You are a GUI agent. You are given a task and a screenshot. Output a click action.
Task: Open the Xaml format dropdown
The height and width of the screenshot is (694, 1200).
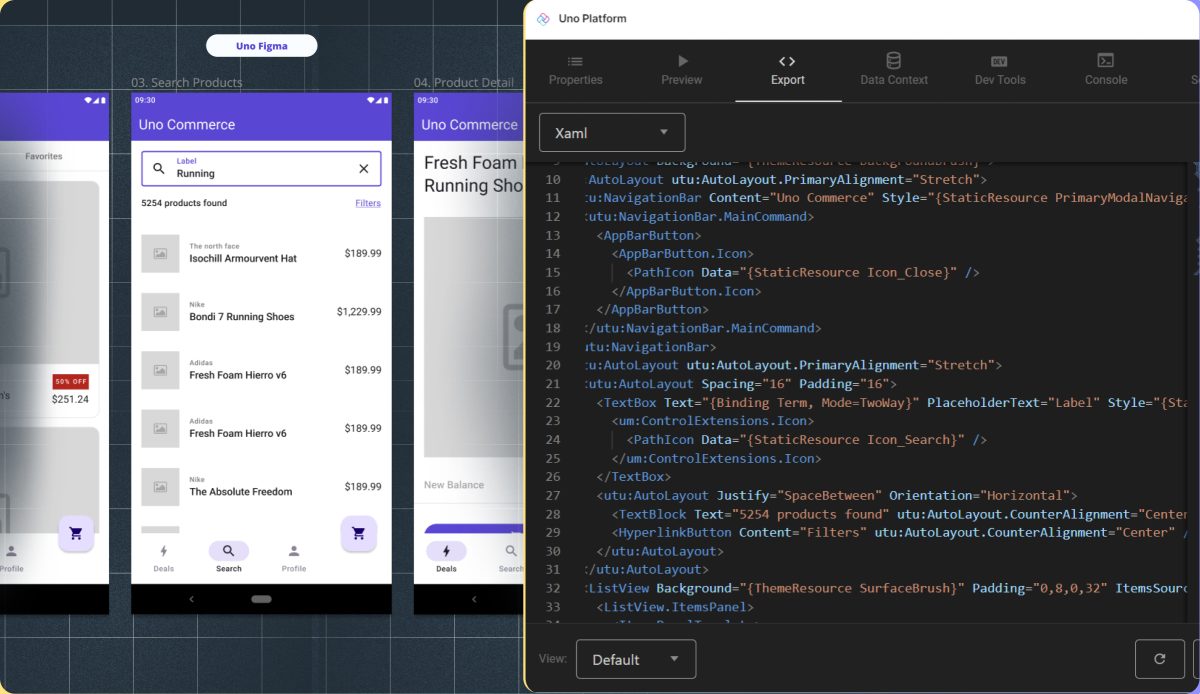click(612, 132)
